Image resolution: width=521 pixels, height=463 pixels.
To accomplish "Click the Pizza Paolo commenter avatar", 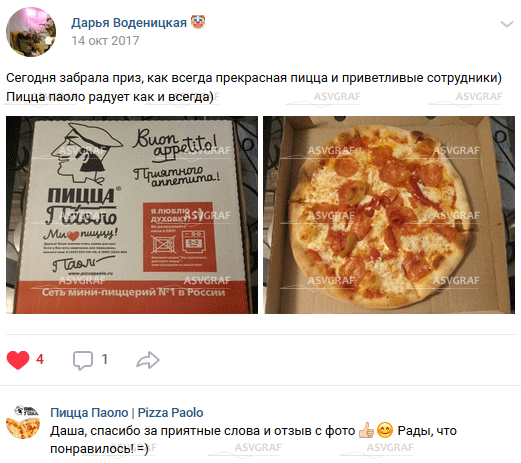I will (x=23, y=422).
